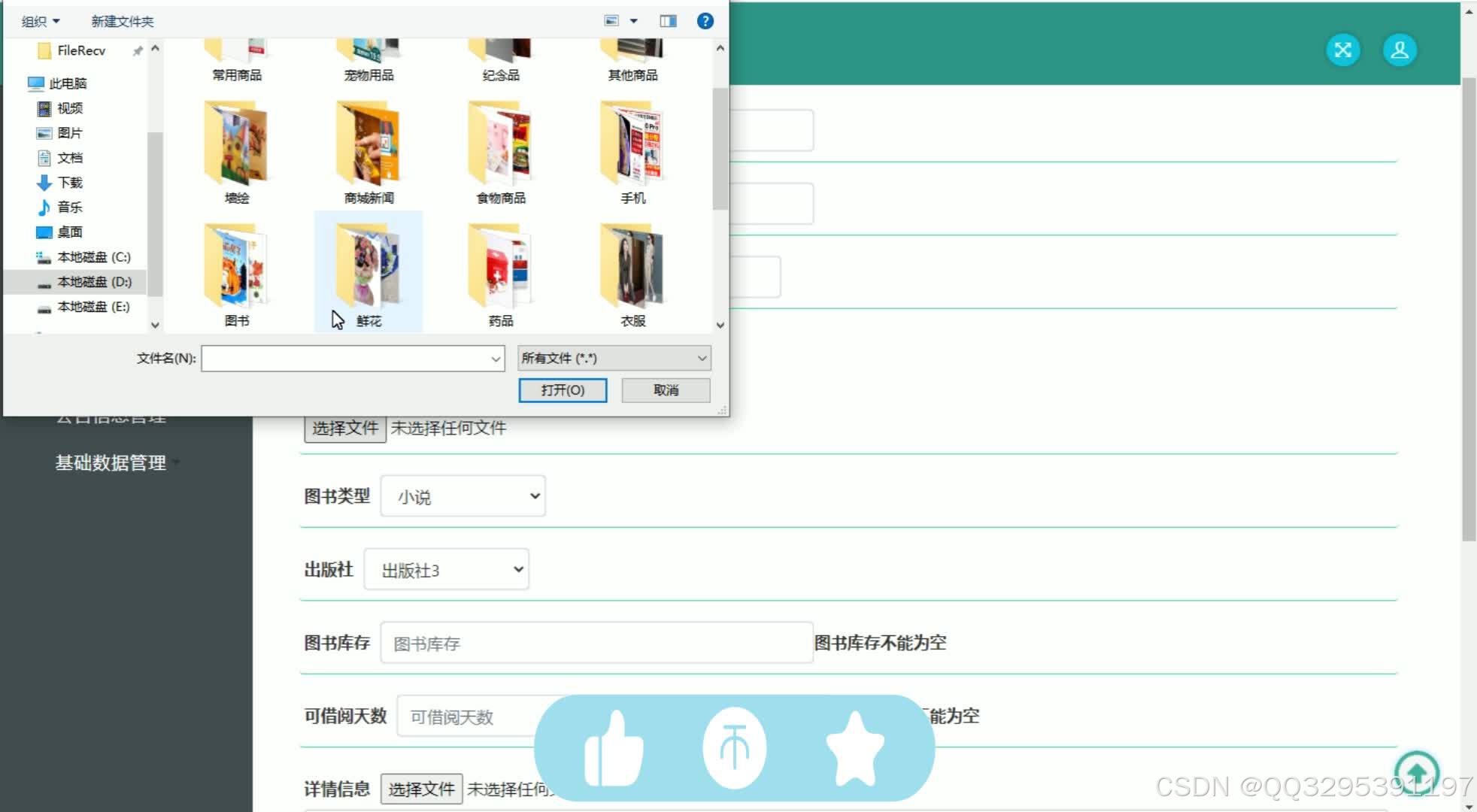
Task: Click the 取消 button
Action: 666,390
